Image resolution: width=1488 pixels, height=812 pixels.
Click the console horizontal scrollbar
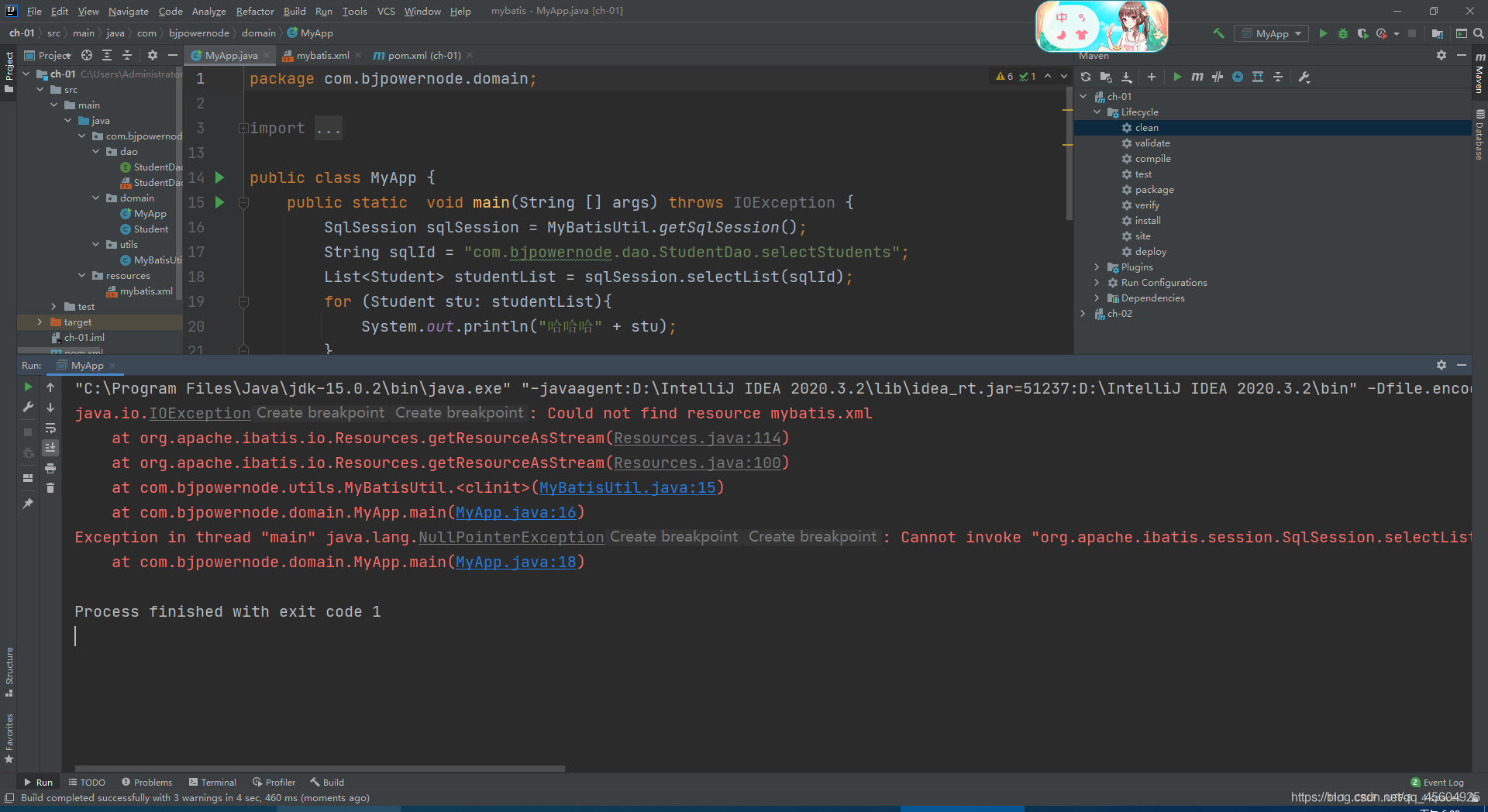click(x=319, y=769)
